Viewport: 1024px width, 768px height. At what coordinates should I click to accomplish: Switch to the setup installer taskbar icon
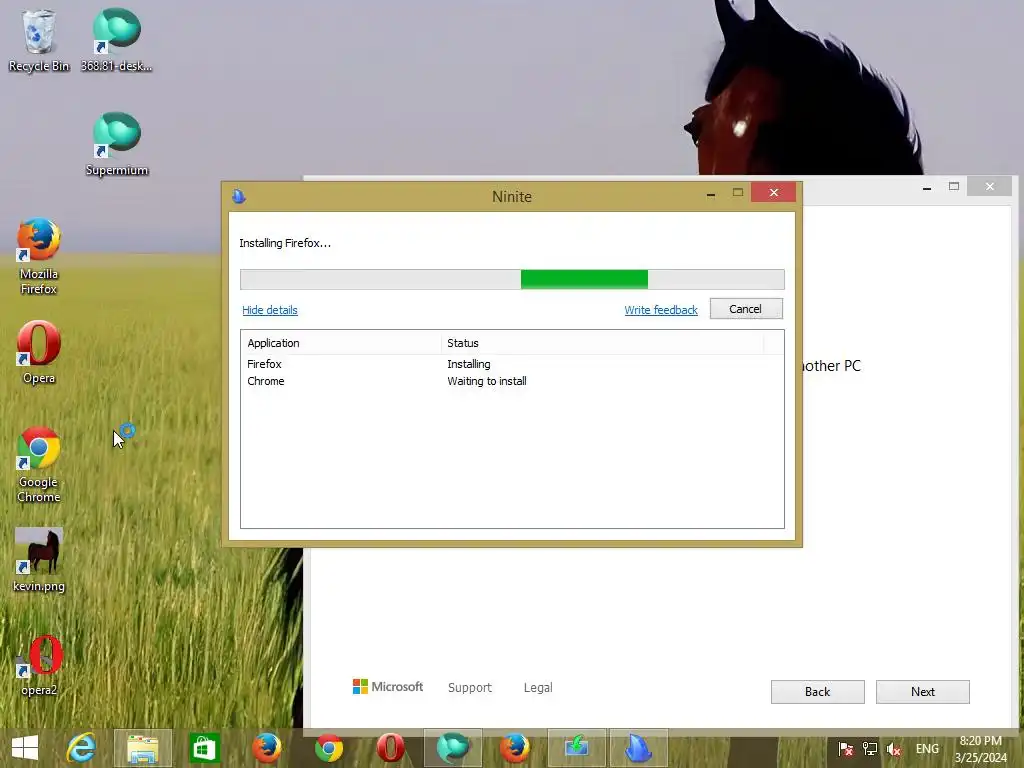pyautogui.click(x=577, y=748)
